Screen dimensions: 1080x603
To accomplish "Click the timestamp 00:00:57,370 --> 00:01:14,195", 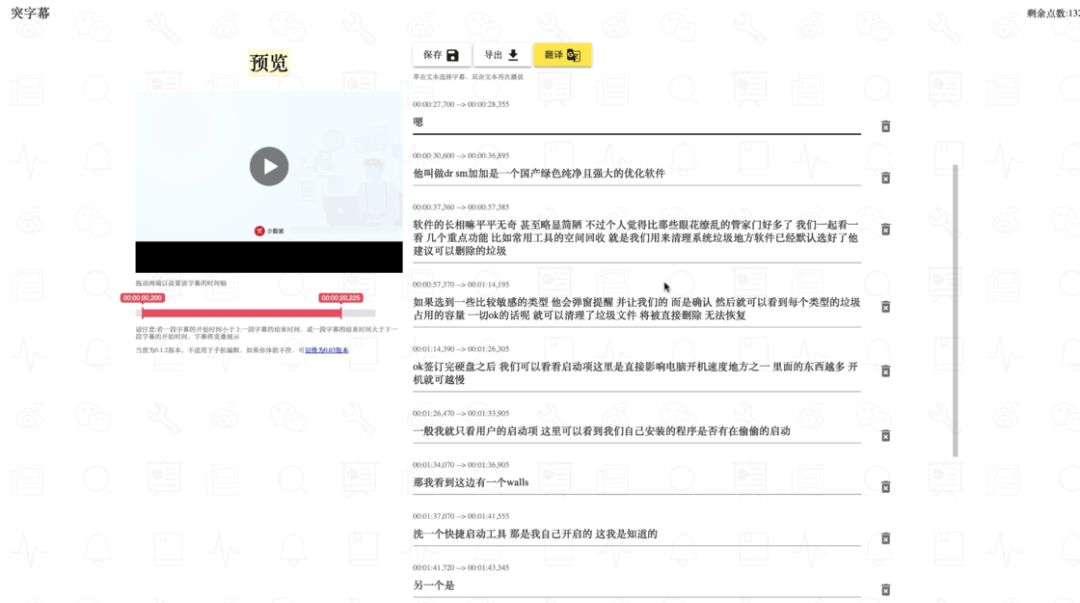I will tap(461, 284).
